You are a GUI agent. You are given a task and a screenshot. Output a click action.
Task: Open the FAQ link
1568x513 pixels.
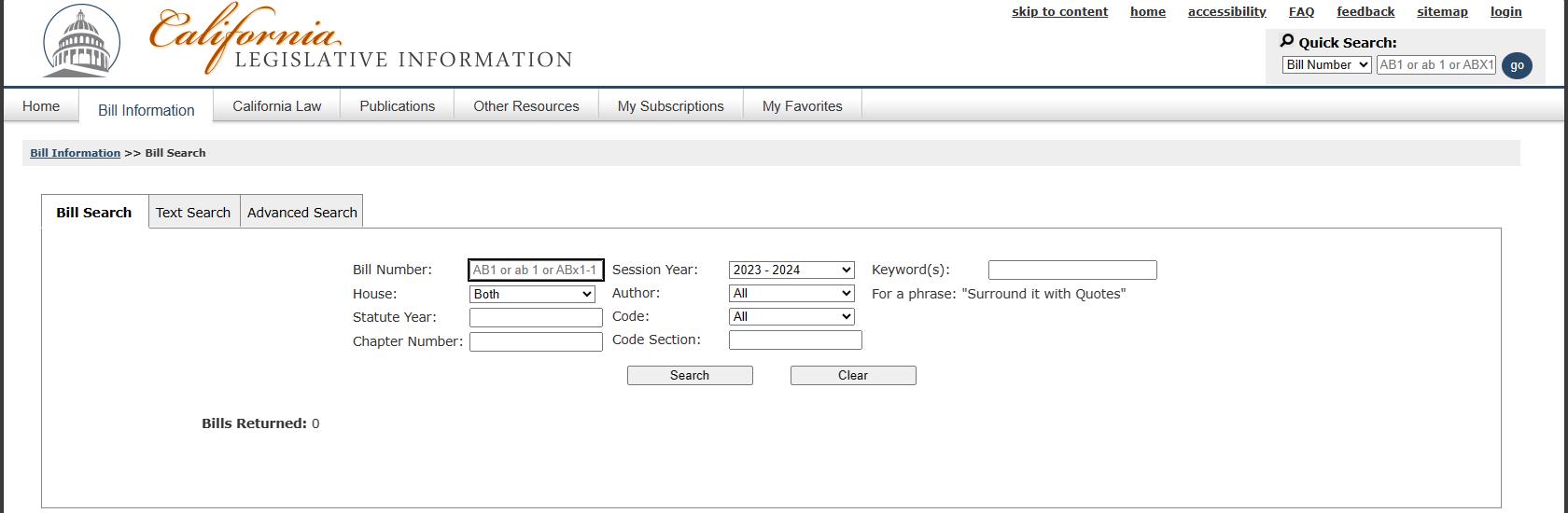click(x=1301, y=12)
